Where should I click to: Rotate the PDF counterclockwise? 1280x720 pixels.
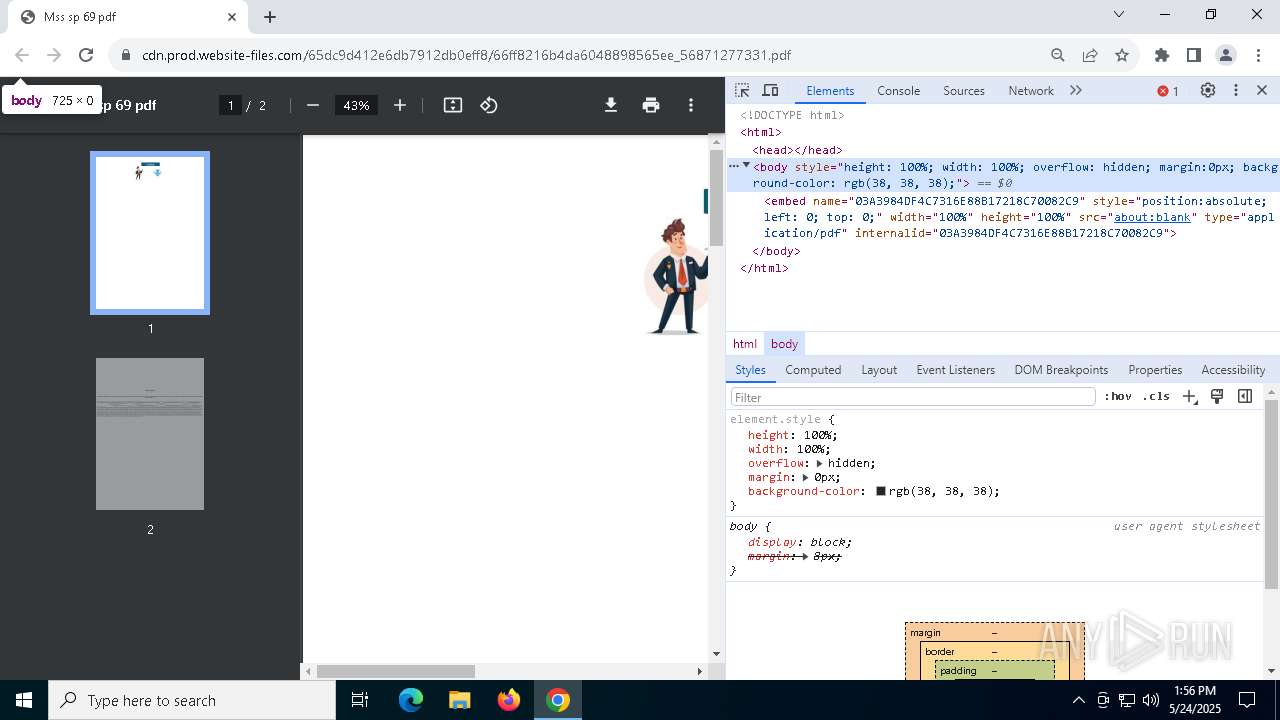(x=489, y=105)
